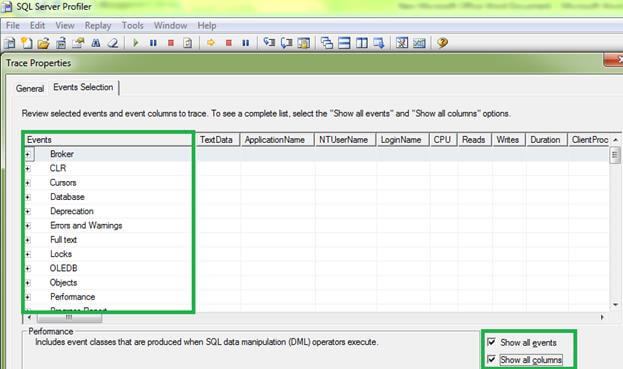The image size is (623, 369).
Task: Open trace Properties from the toolbar
Action: pyautogui.click(x=78, y=43)
